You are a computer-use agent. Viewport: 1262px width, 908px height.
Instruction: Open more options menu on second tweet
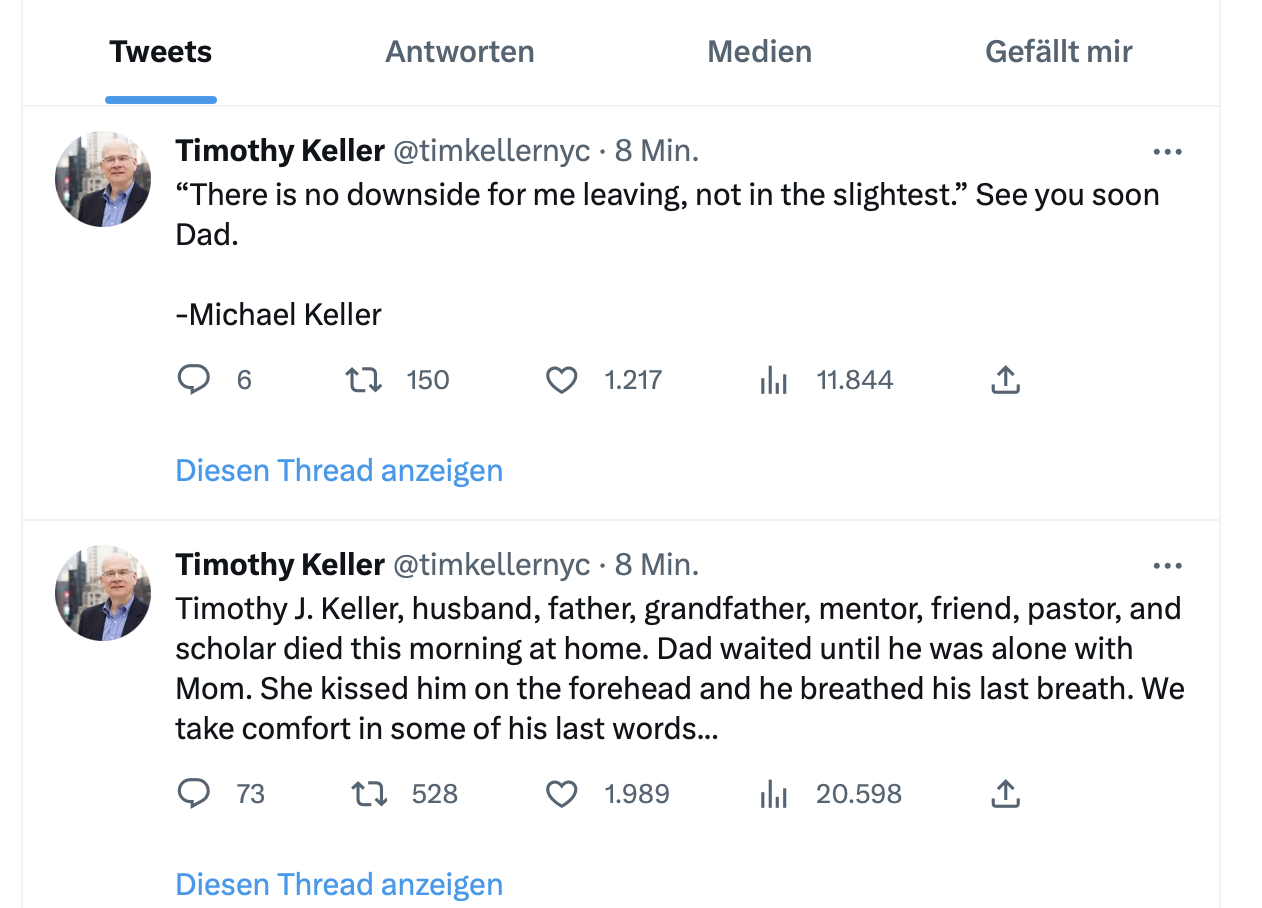1167,566
